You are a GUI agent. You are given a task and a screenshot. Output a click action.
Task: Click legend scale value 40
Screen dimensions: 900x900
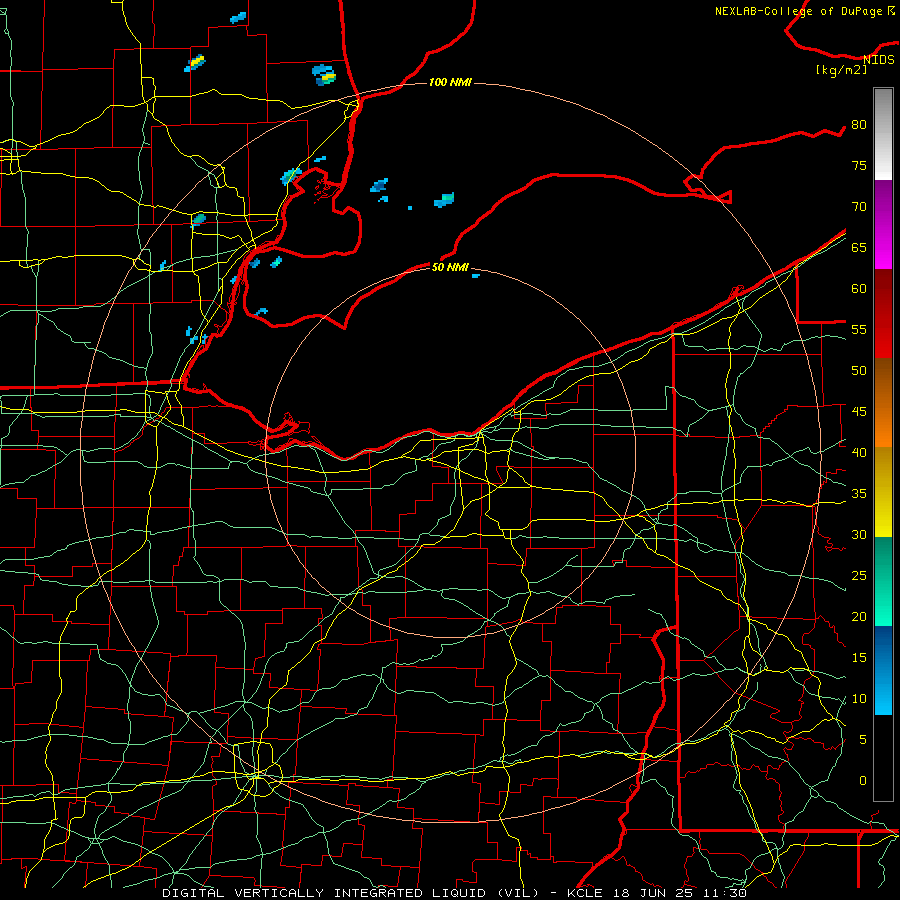pos(859,453)
